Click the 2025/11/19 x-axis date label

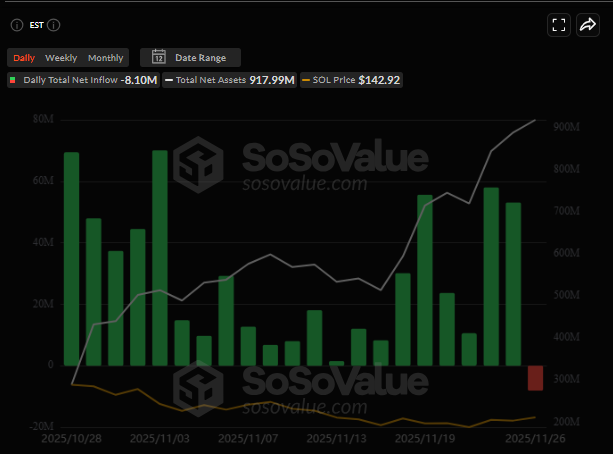tap(424, 438)
